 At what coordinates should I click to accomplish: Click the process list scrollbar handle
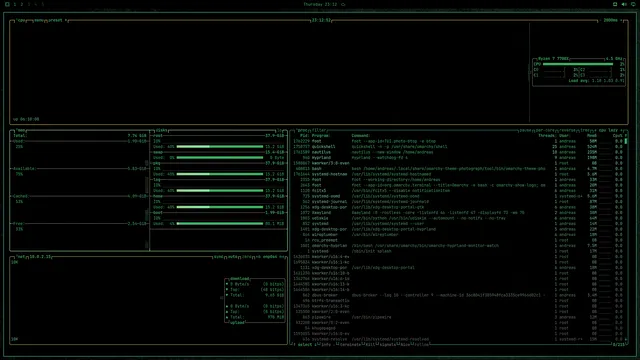pyautogui.click(x=626, y=141)
